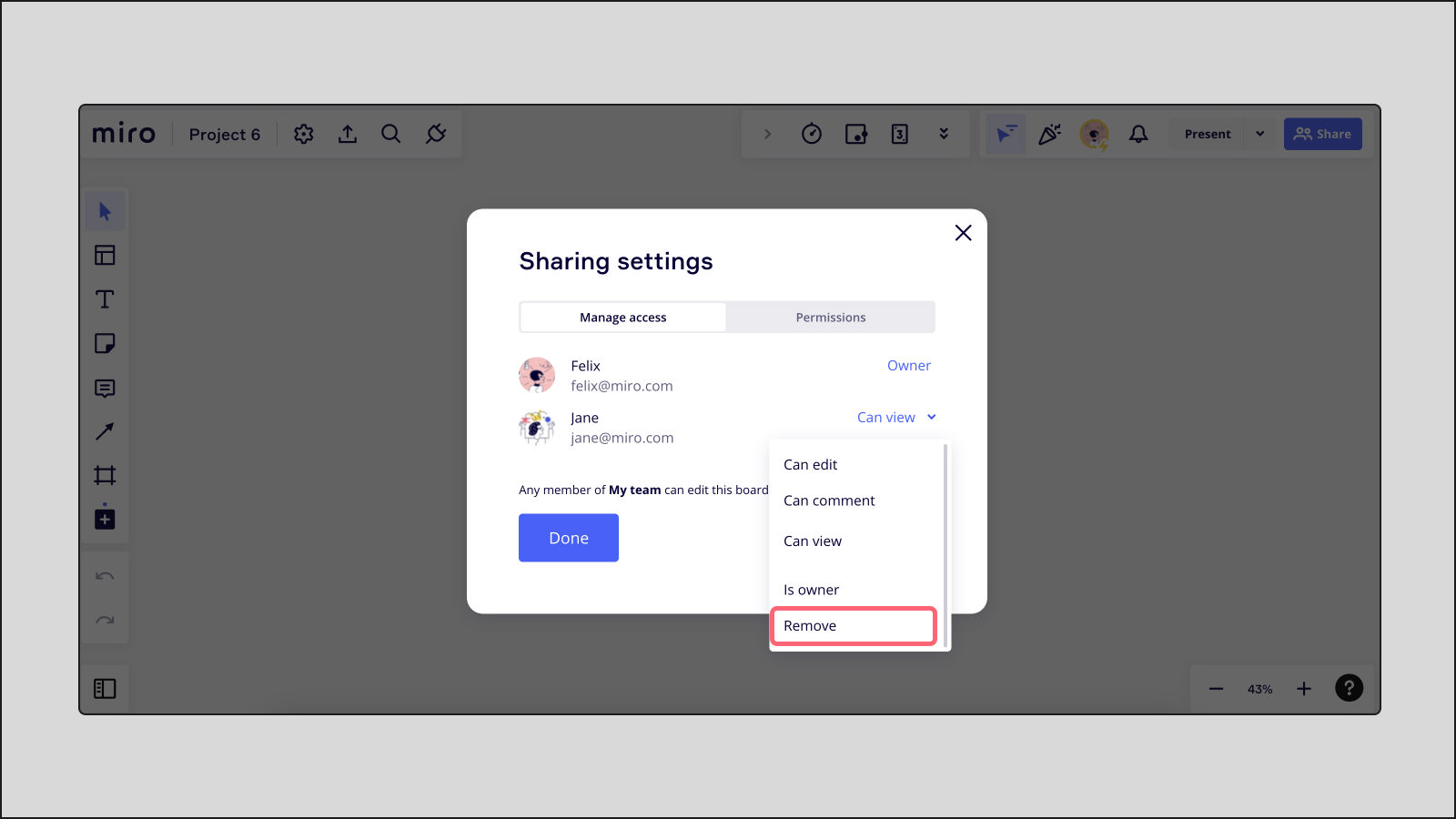This screenshot has width=1456, height=819.
Task: Click the Share button
Action: click(x=1322, y=134)
